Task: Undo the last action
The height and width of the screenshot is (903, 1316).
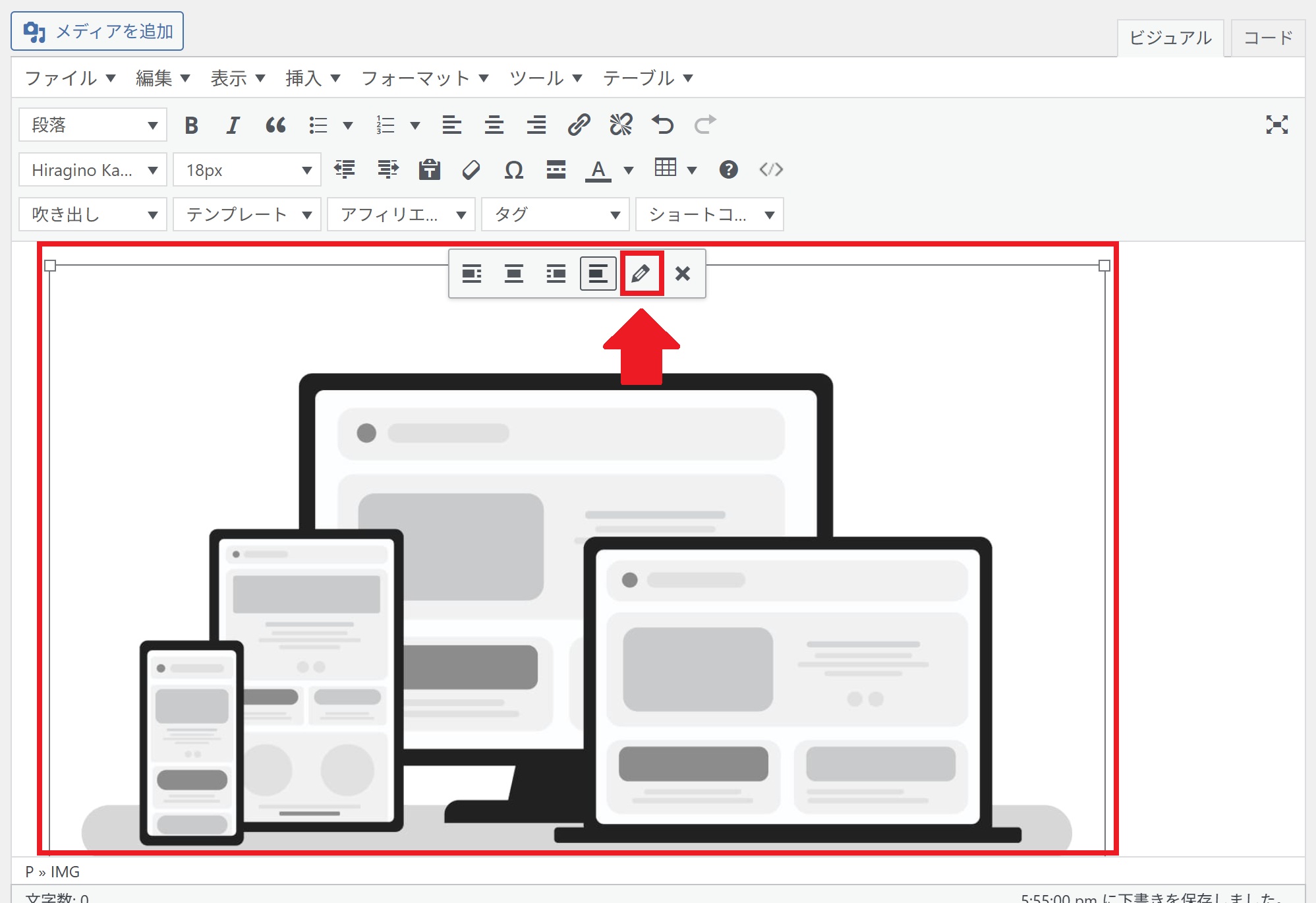Action: pos(663,125)
